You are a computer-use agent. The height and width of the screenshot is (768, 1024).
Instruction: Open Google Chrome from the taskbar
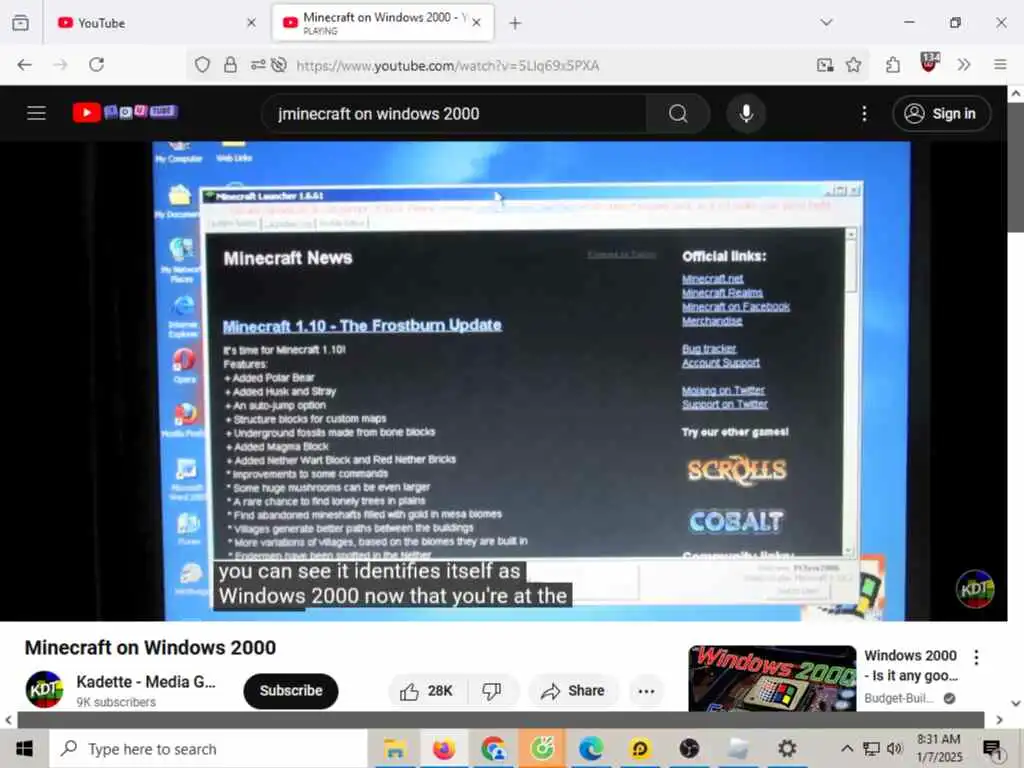(493, 748)
